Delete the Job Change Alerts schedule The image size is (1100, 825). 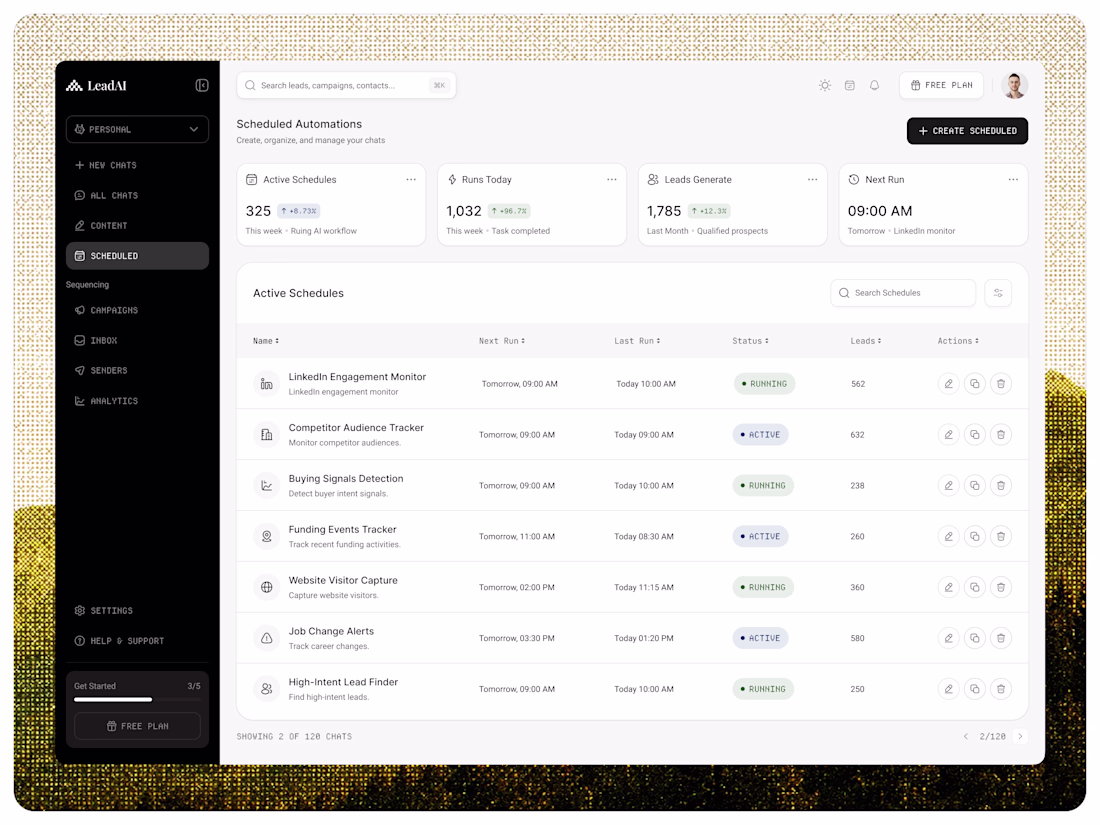coord(1001,638)
